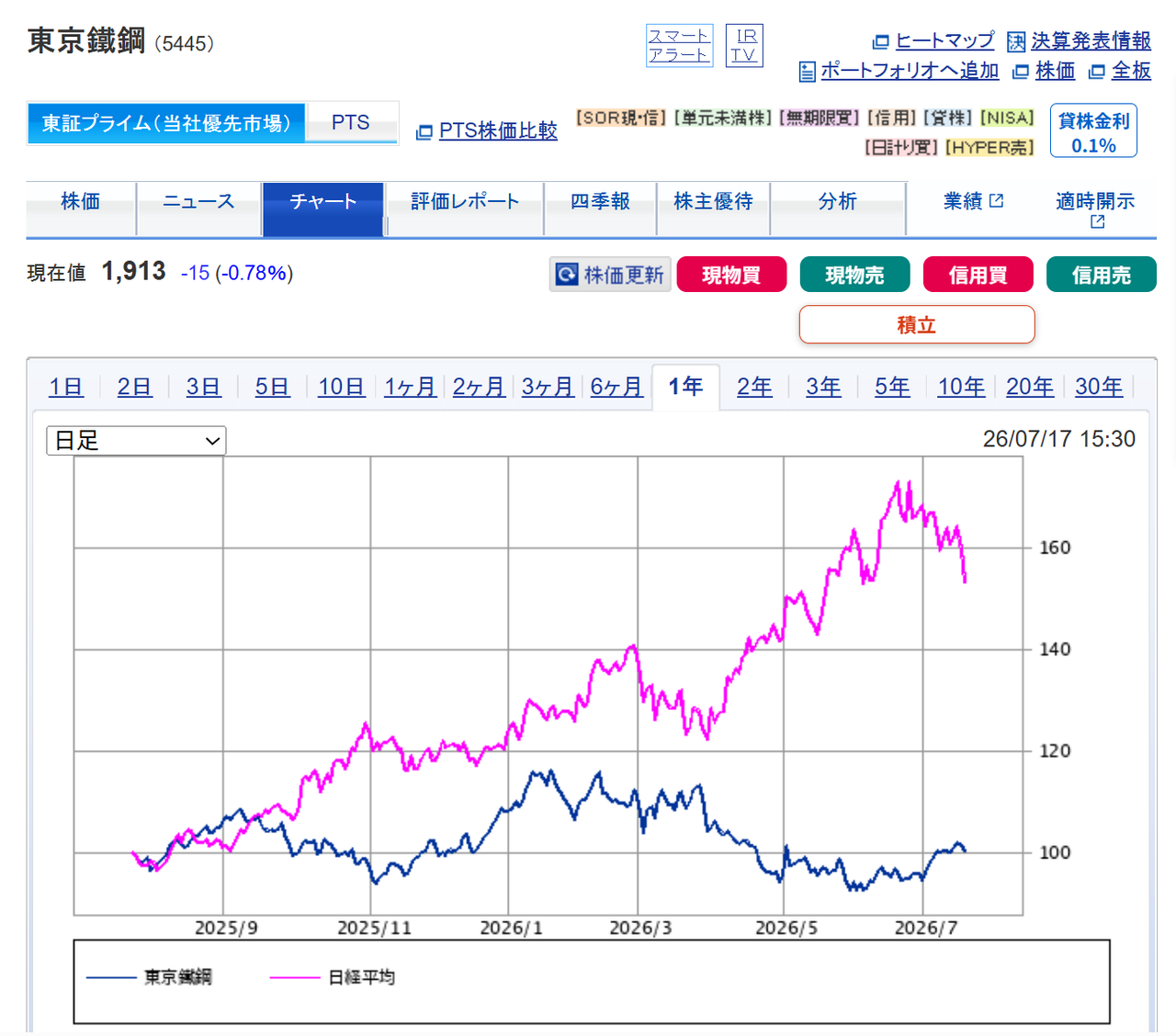
Task: Set chart period to 1日
Action: 66,387
